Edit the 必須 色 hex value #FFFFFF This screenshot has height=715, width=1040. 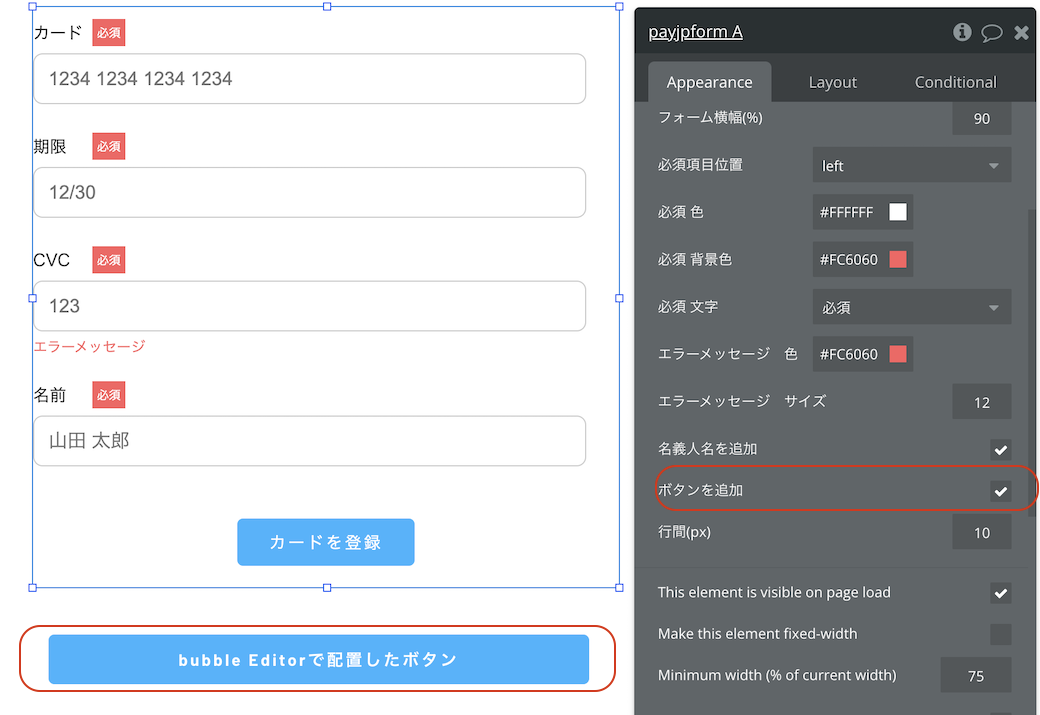point(847,212)
